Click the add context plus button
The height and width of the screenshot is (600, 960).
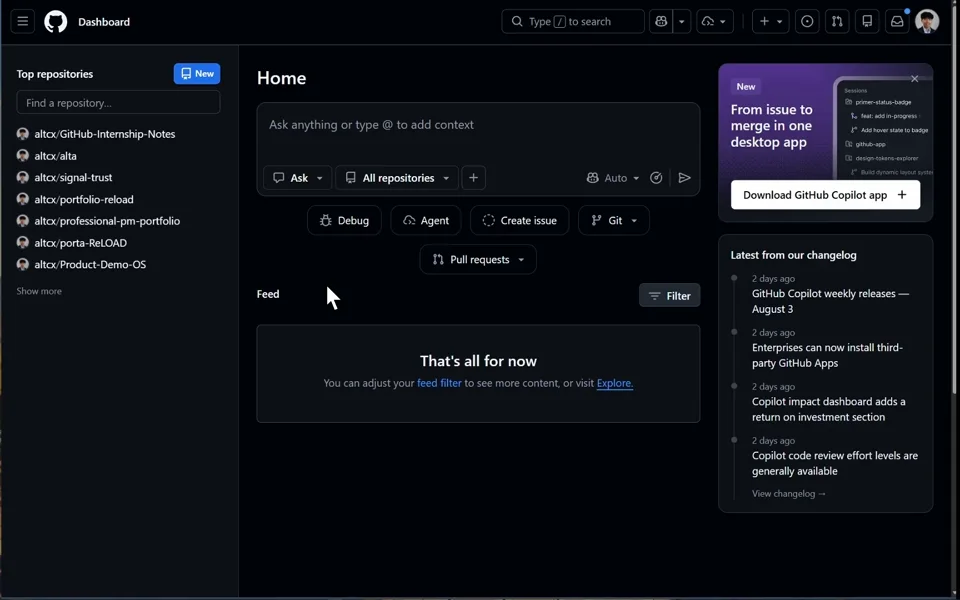pyautogui.click(x=473, y=178)
